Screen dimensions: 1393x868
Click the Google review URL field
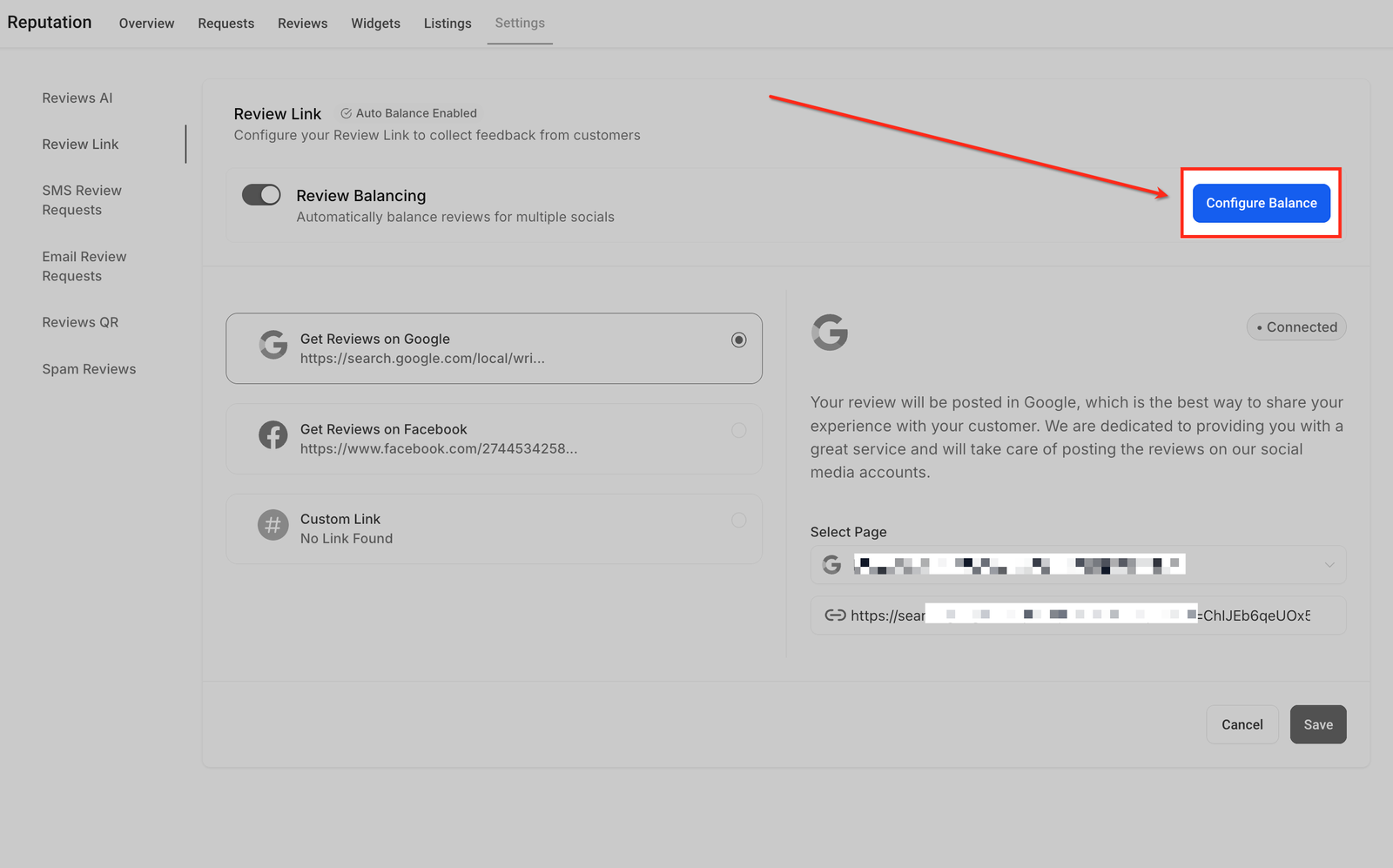(1078, 616)
